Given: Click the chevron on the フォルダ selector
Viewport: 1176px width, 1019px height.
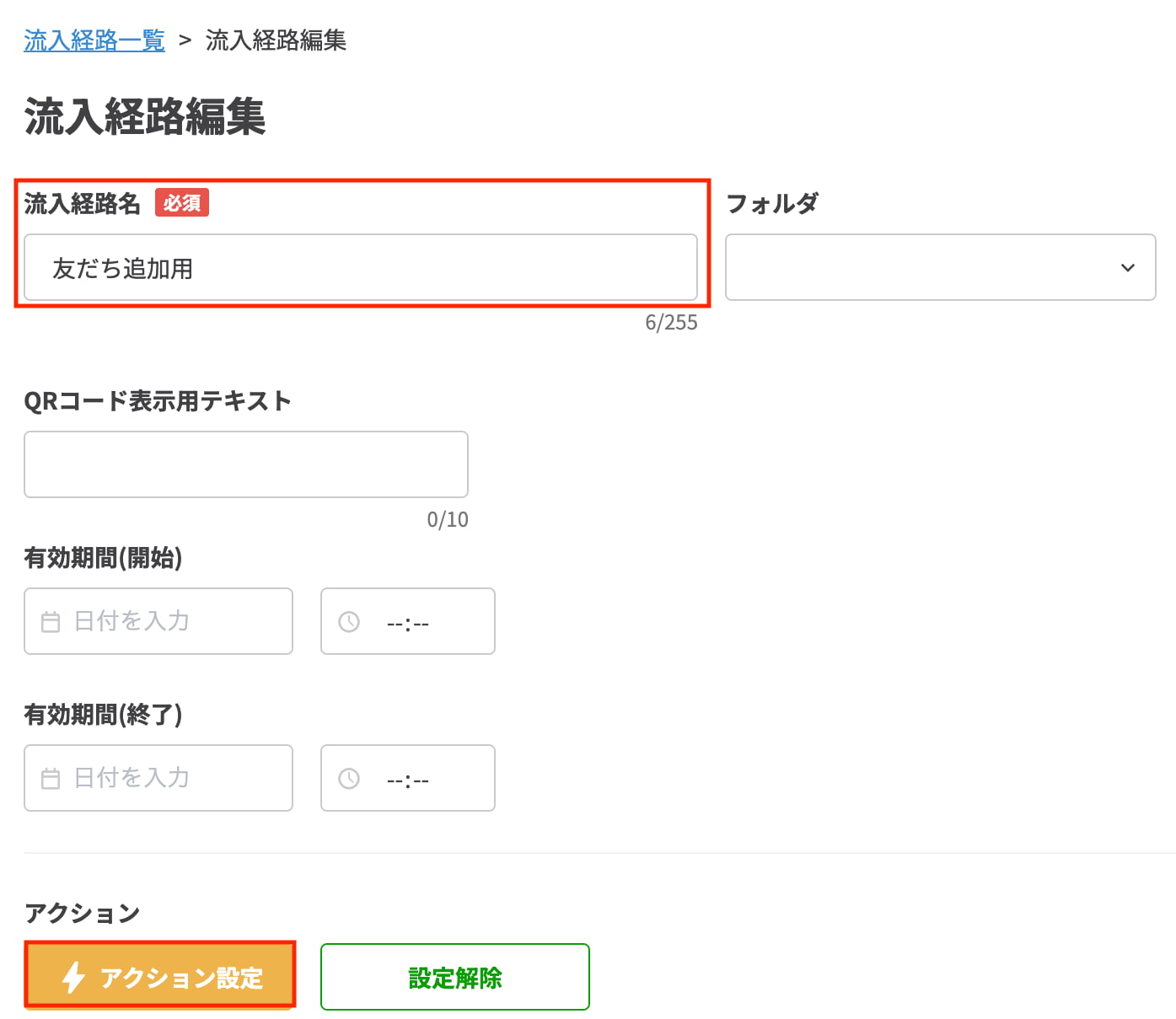Looking at the screenshot, I should [x=1128, y=268].
